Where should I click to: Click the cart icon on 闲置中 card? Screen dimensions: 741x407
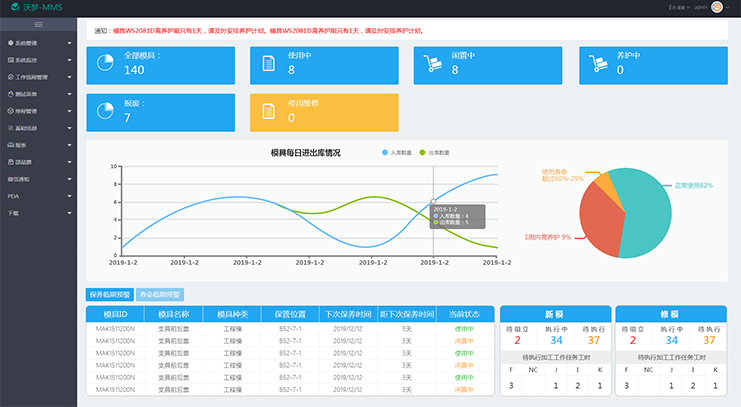[433, 63]
